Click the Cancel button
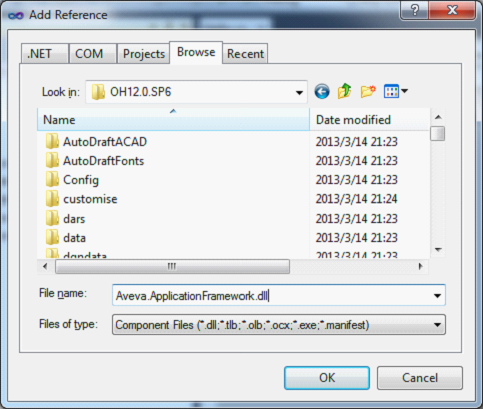 pos(420,378)
